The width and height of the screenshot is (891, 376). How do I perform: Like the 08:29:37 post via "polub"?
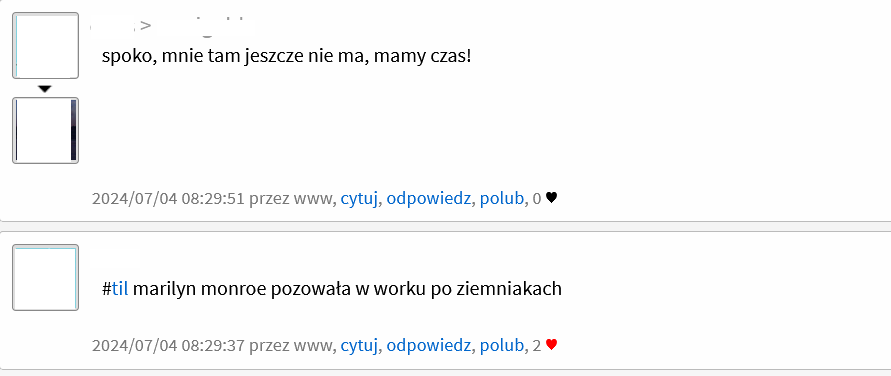point(501,345)
